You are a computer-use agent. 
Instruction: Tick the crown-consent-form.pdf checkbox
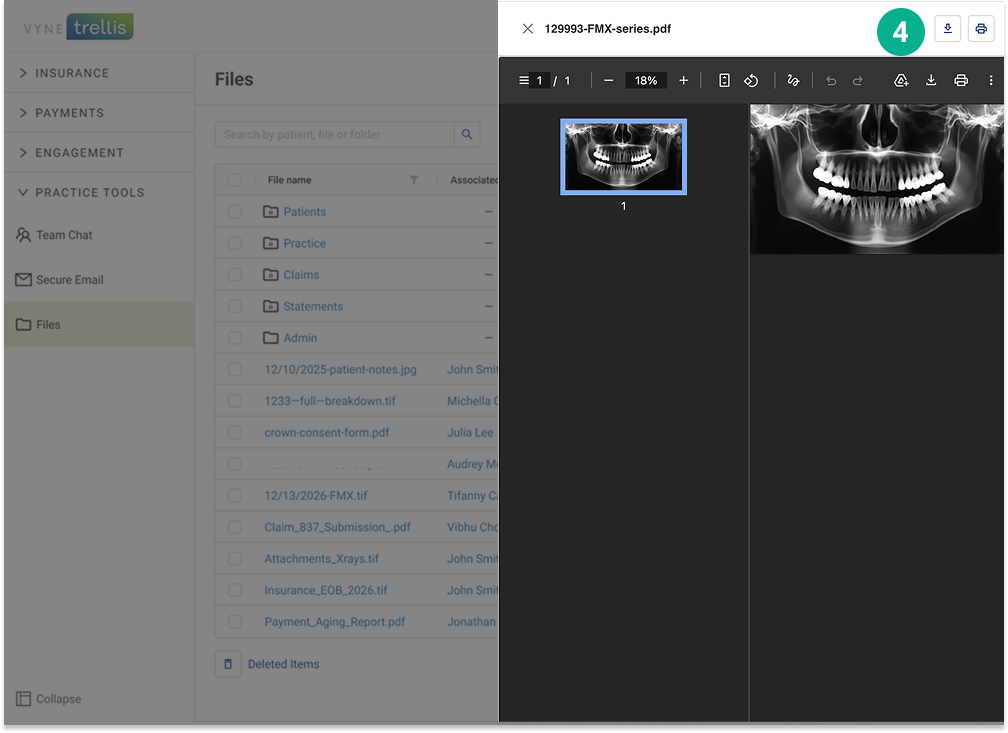[x=234, y=433]
